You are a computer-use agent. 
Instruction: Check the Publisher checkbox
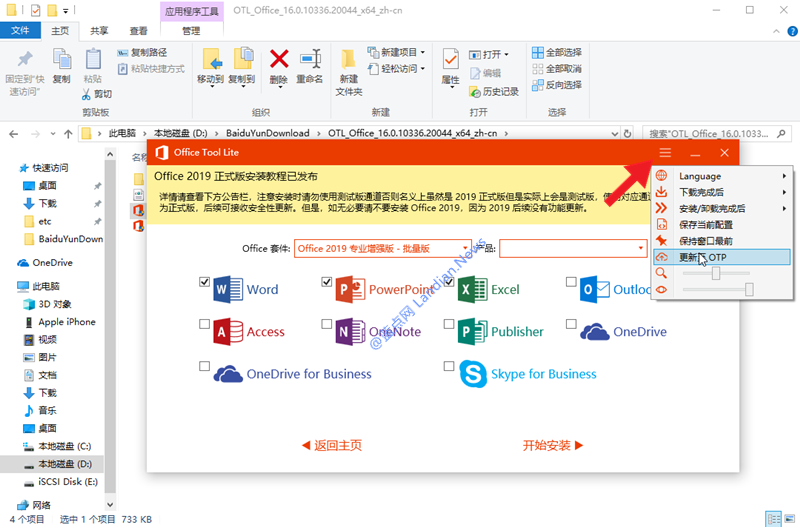coord(449,323)
